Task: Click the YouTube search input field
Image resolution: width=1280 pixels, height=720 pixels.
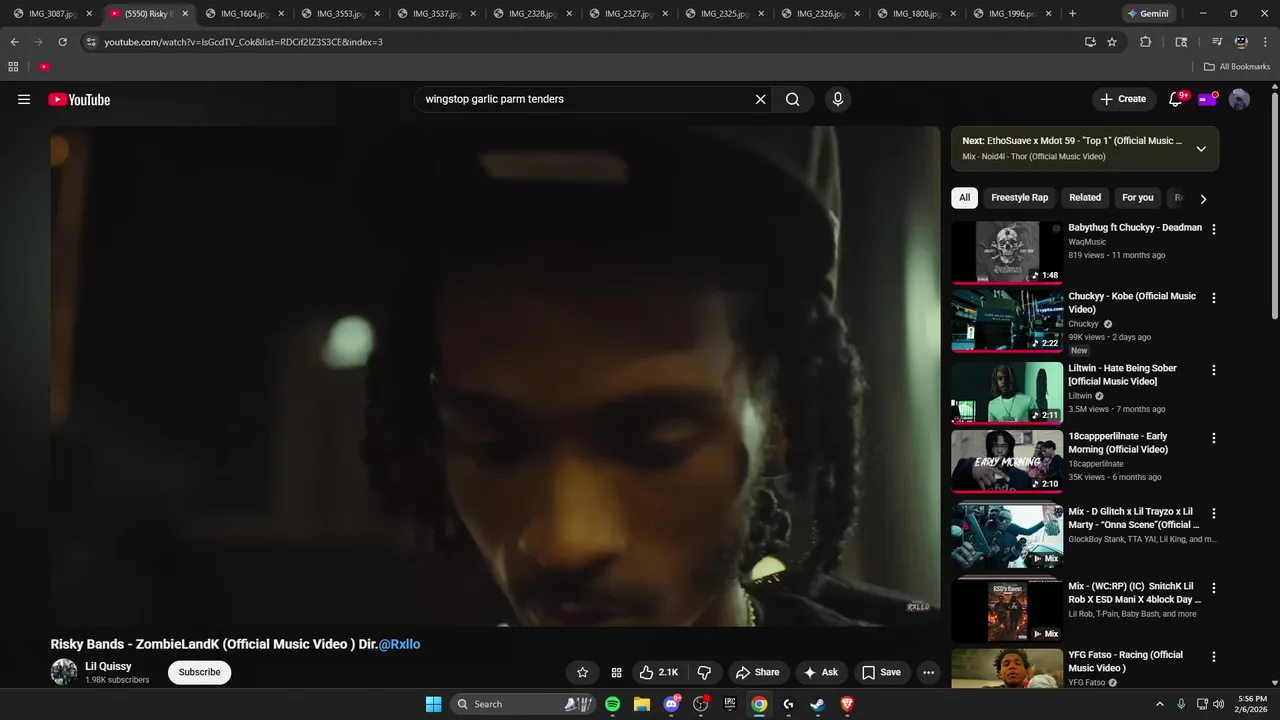Action: click(x=585, y=99)
